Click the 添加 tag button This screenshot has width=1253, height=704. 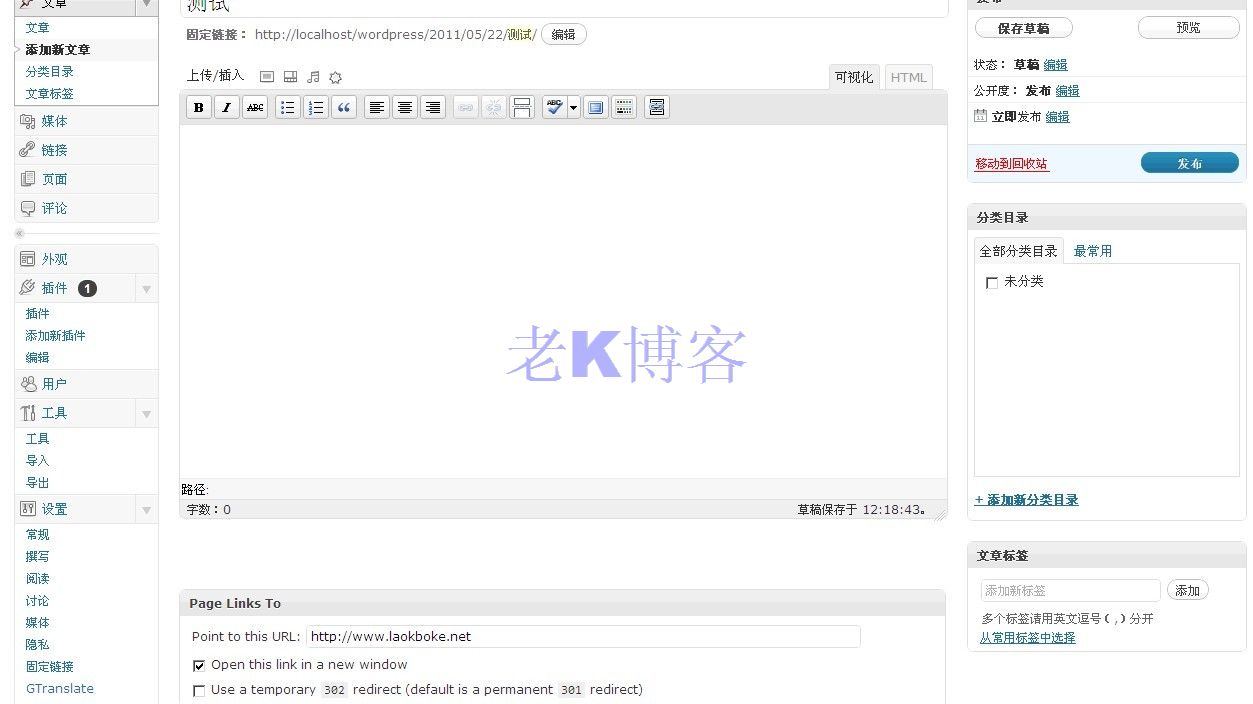(x=1187, y=591)
